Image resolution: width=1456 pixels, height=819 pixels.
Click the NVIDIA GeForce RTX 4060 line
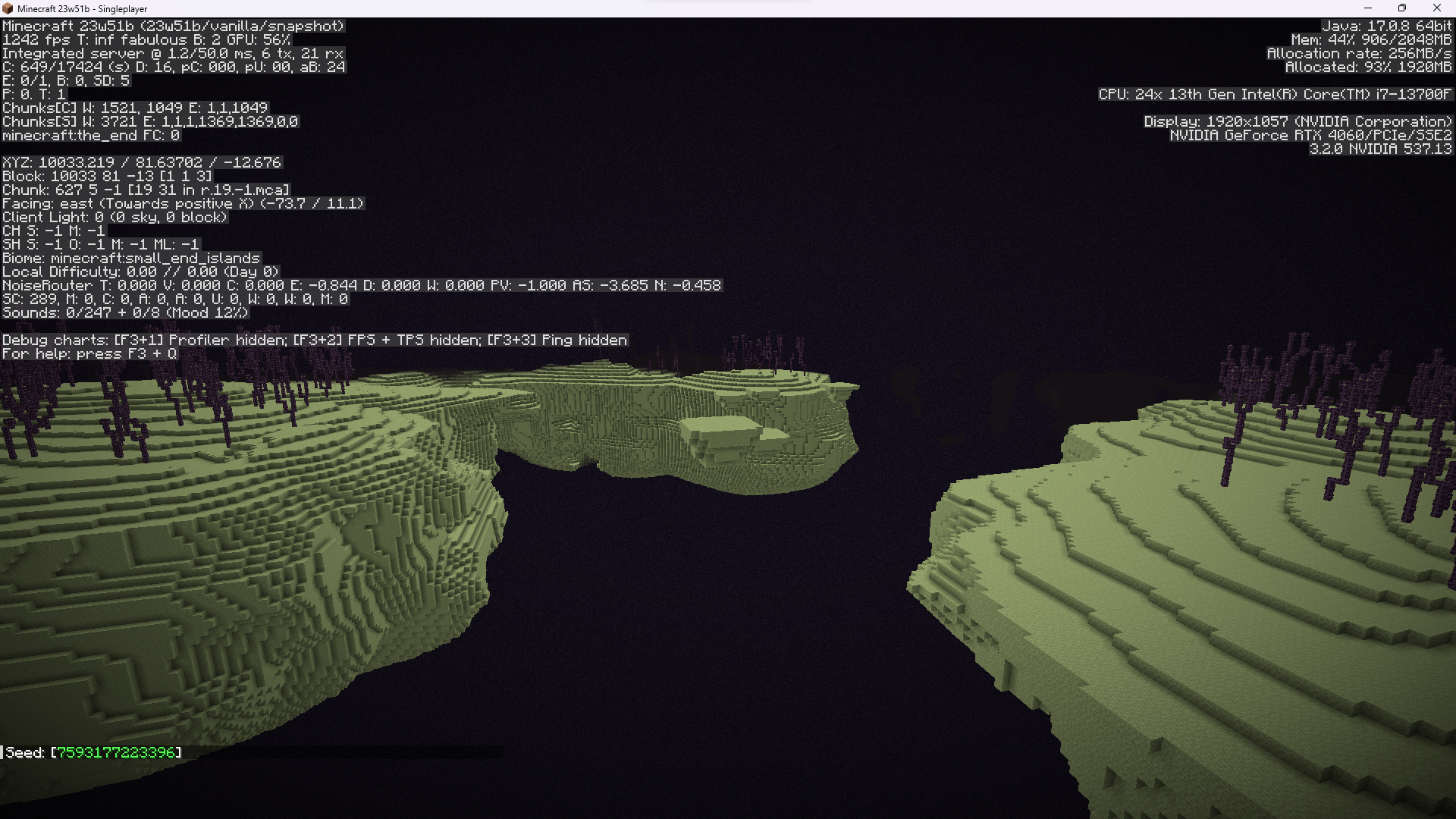tap(1310, 135)
